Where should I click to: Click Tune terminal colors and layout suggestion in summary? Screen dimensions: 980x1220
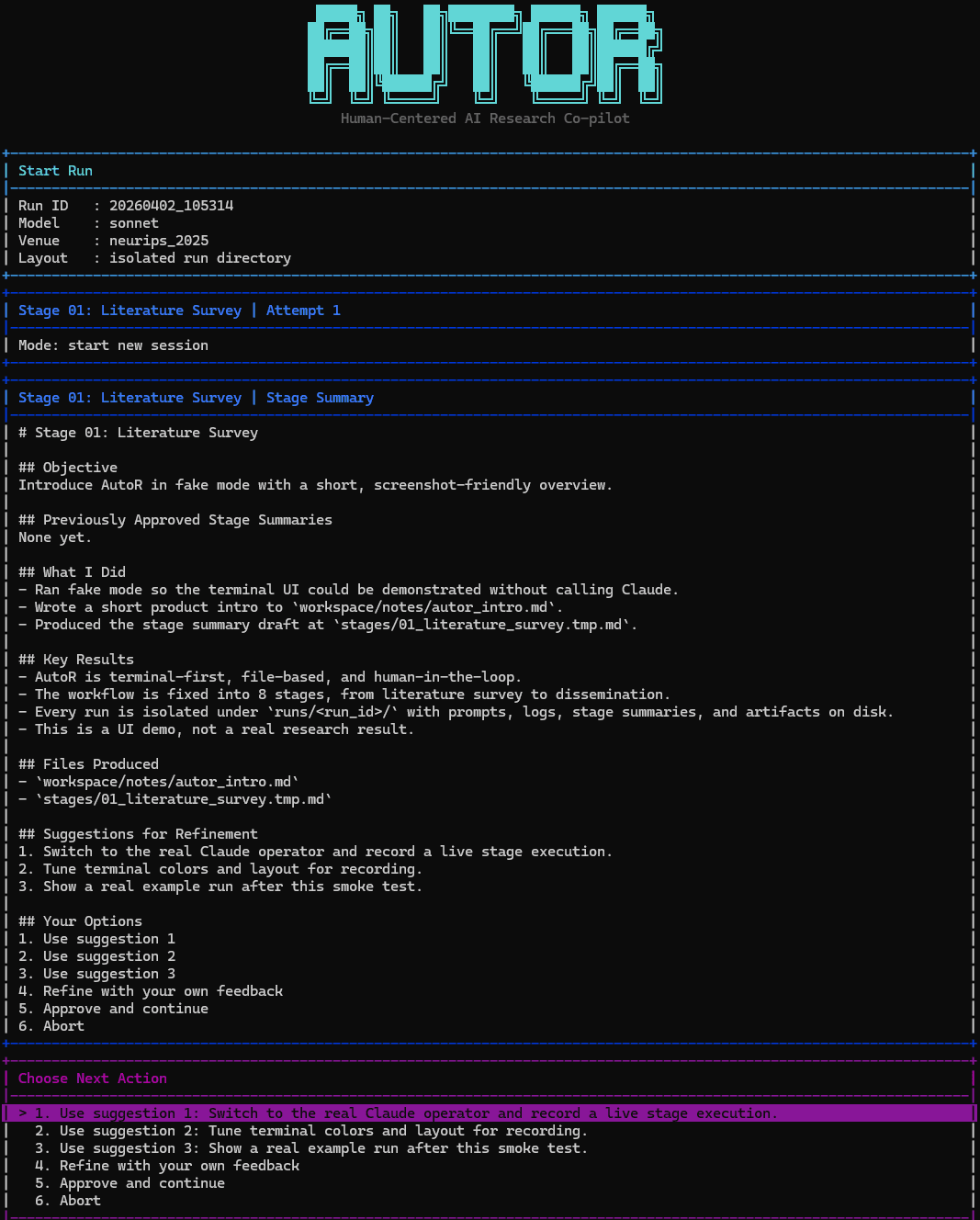(x=220, y=869)
